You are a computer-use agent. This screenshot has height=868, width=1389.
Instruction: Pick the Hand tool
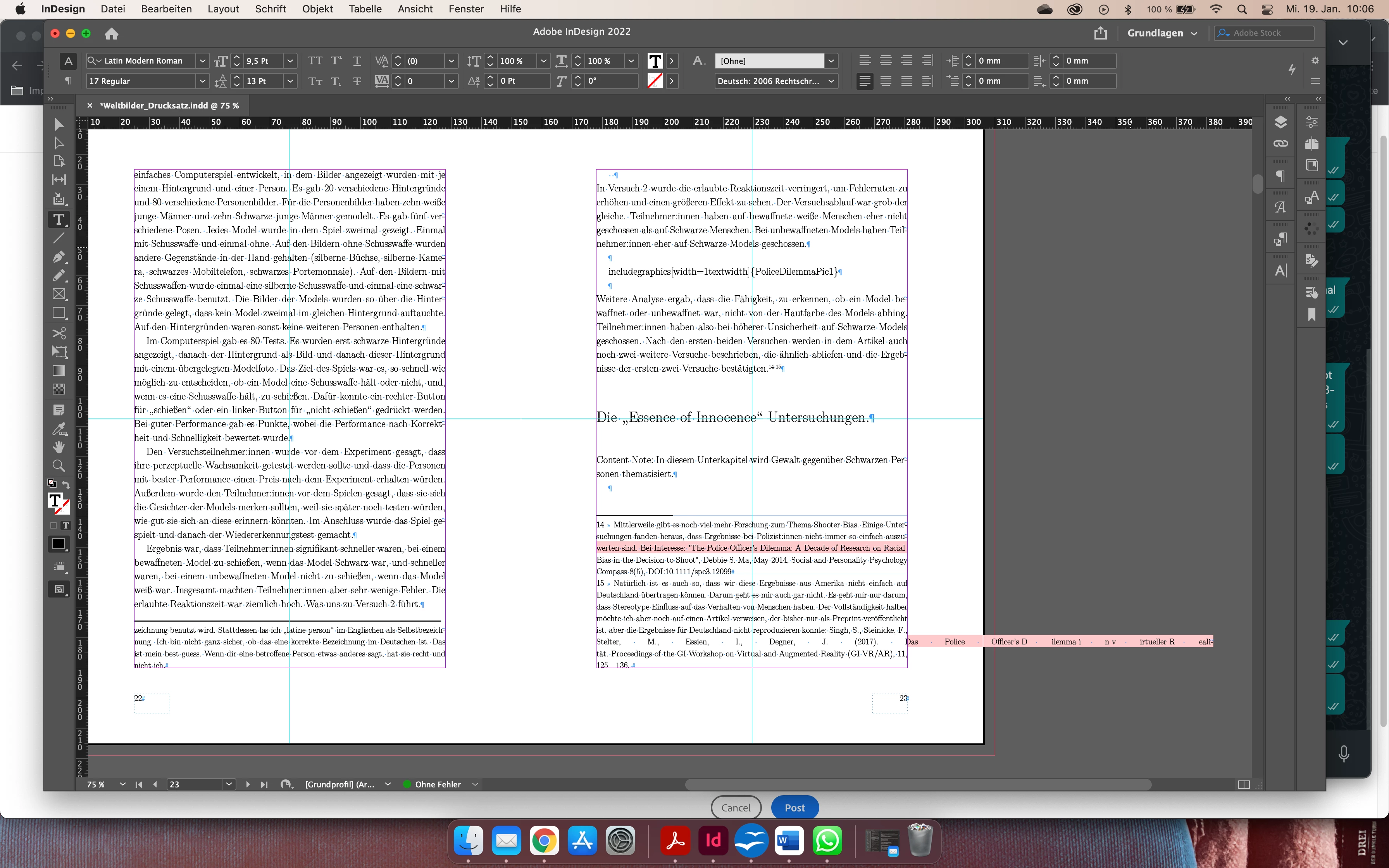click(59, 447)
